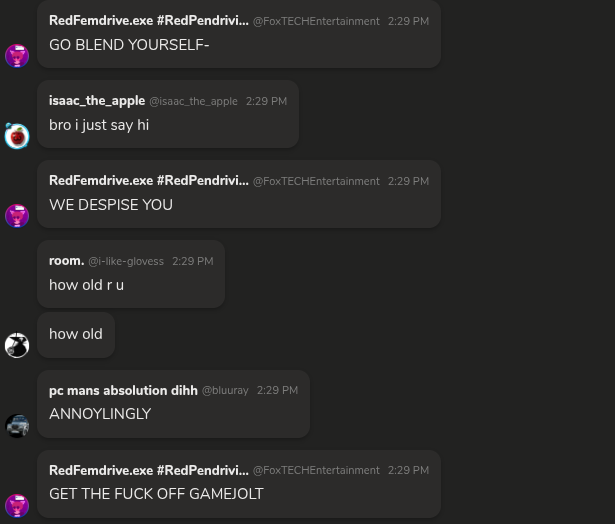Click the car avatar of pc mans absolution dihh

click(17, 426)
